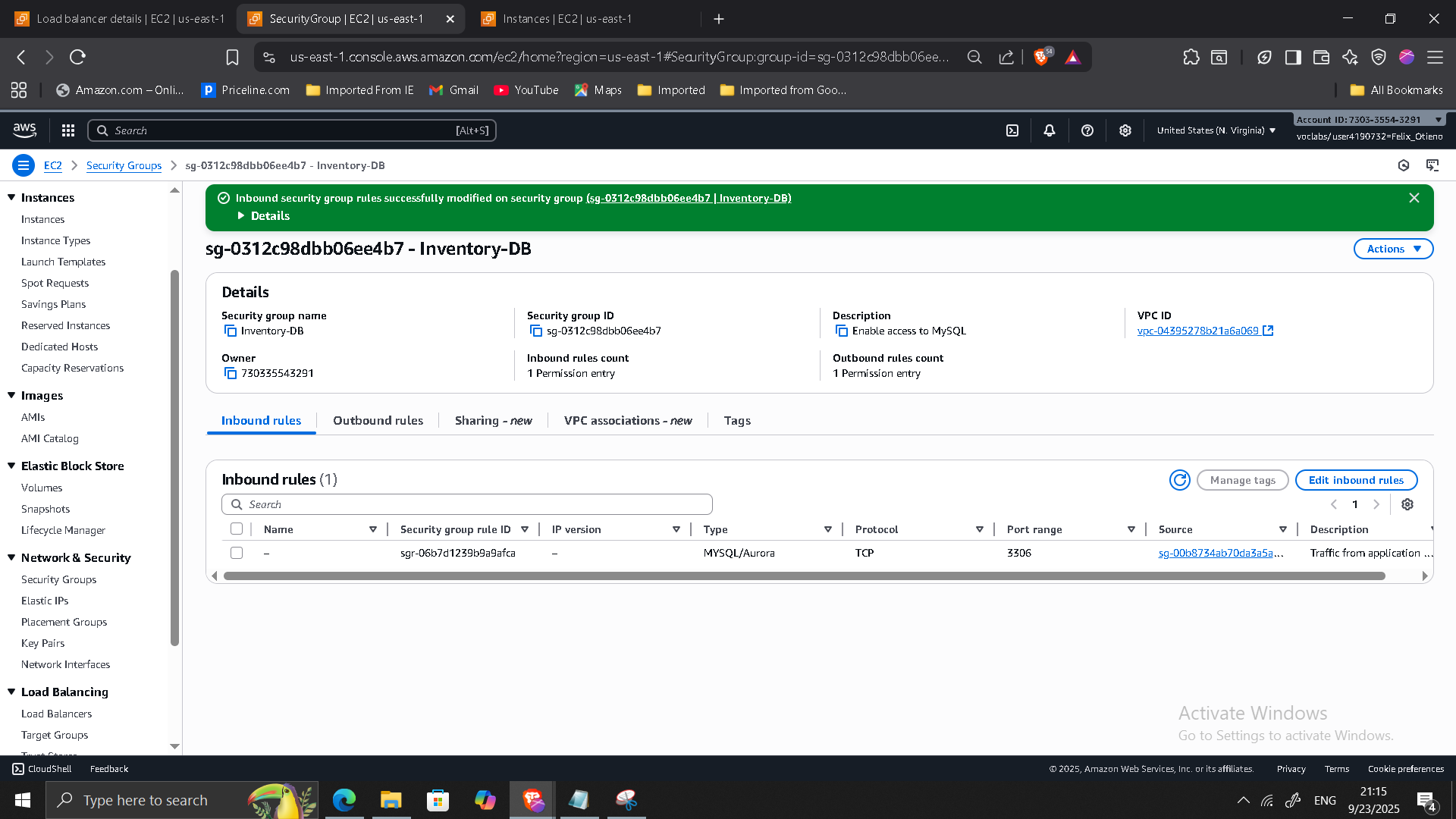Check the MYSQL/Aurora rule row checkbox
The height and width of the screenshot is (819, 1456).
(237, 554)
